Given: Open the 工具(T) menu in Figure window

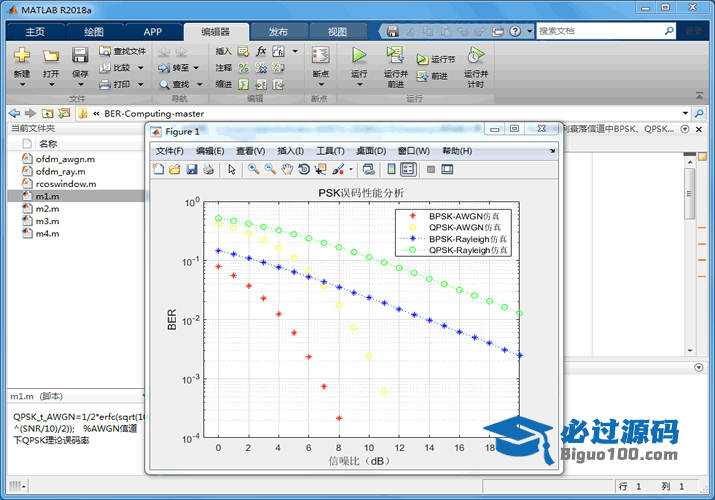Looking at the screenshot, I should click(330, 151).
